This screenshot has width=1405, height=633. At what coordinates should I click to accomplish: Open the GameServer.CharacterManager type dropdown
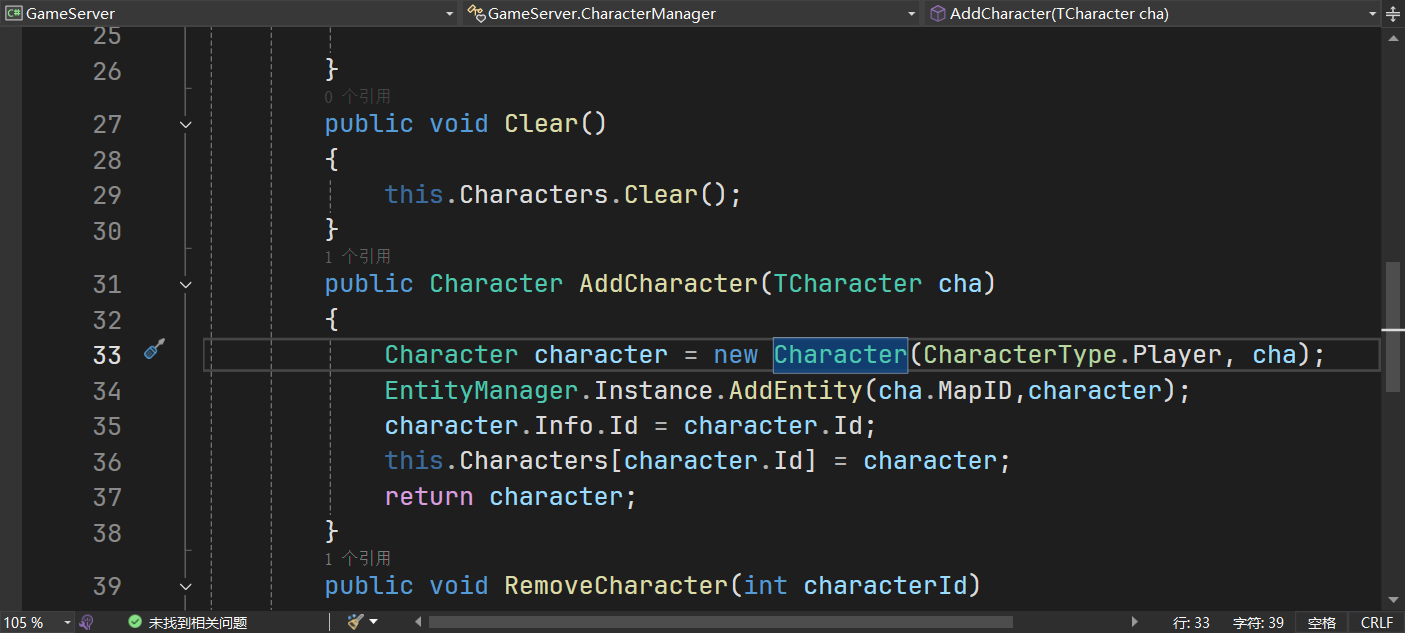click(x=911, y=13)
